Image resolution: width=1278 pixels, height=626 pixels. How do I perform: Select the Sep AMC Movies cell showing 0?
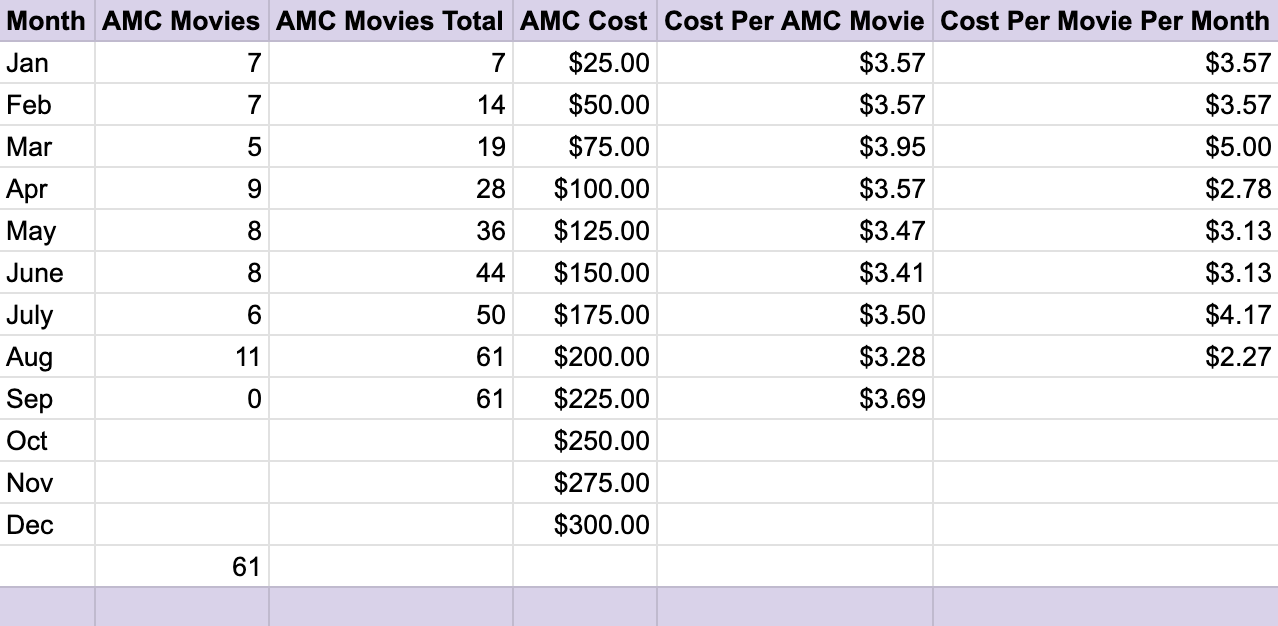[x=182, y=399]
